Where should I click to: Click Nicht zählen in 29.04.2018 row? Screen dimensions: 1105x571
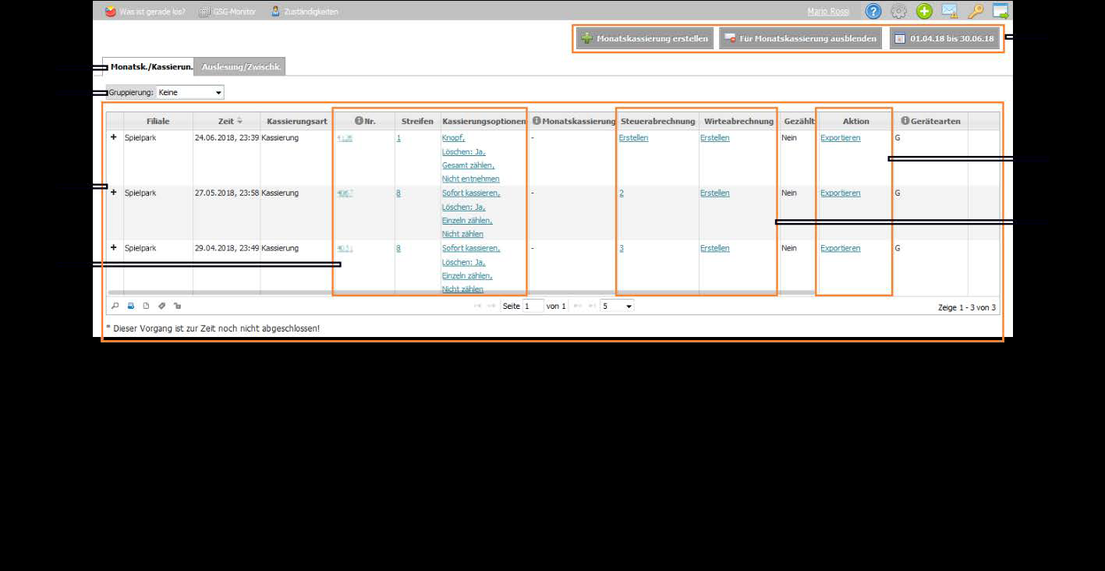[x=462, y=289]
